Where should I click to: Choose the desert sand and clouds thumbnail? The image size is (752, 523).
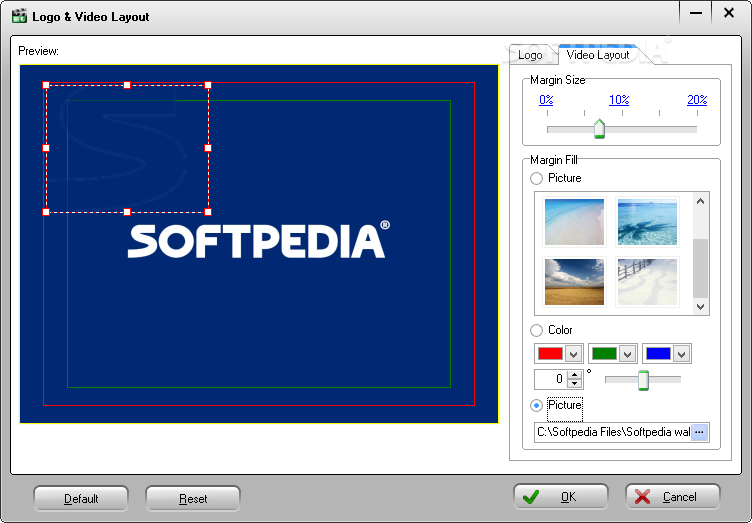pos(574,282)
